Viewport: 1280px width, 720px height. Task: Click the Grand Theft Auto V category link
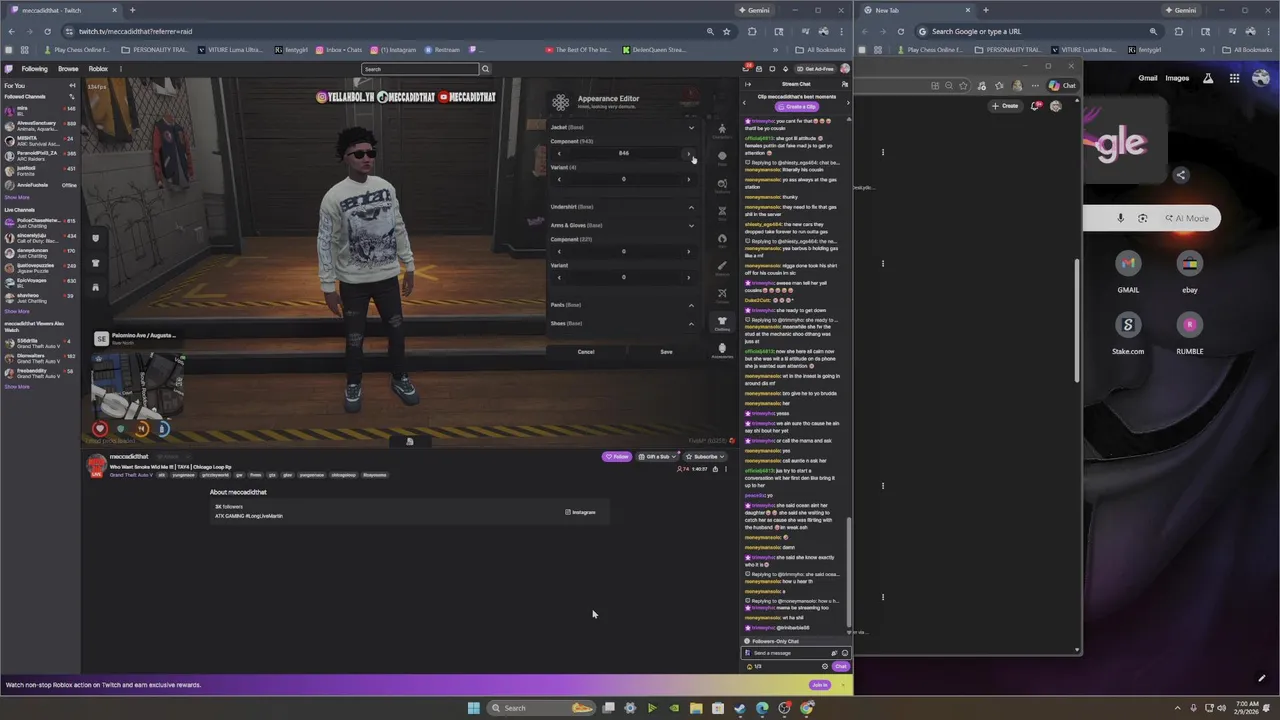tap(131, 475)
